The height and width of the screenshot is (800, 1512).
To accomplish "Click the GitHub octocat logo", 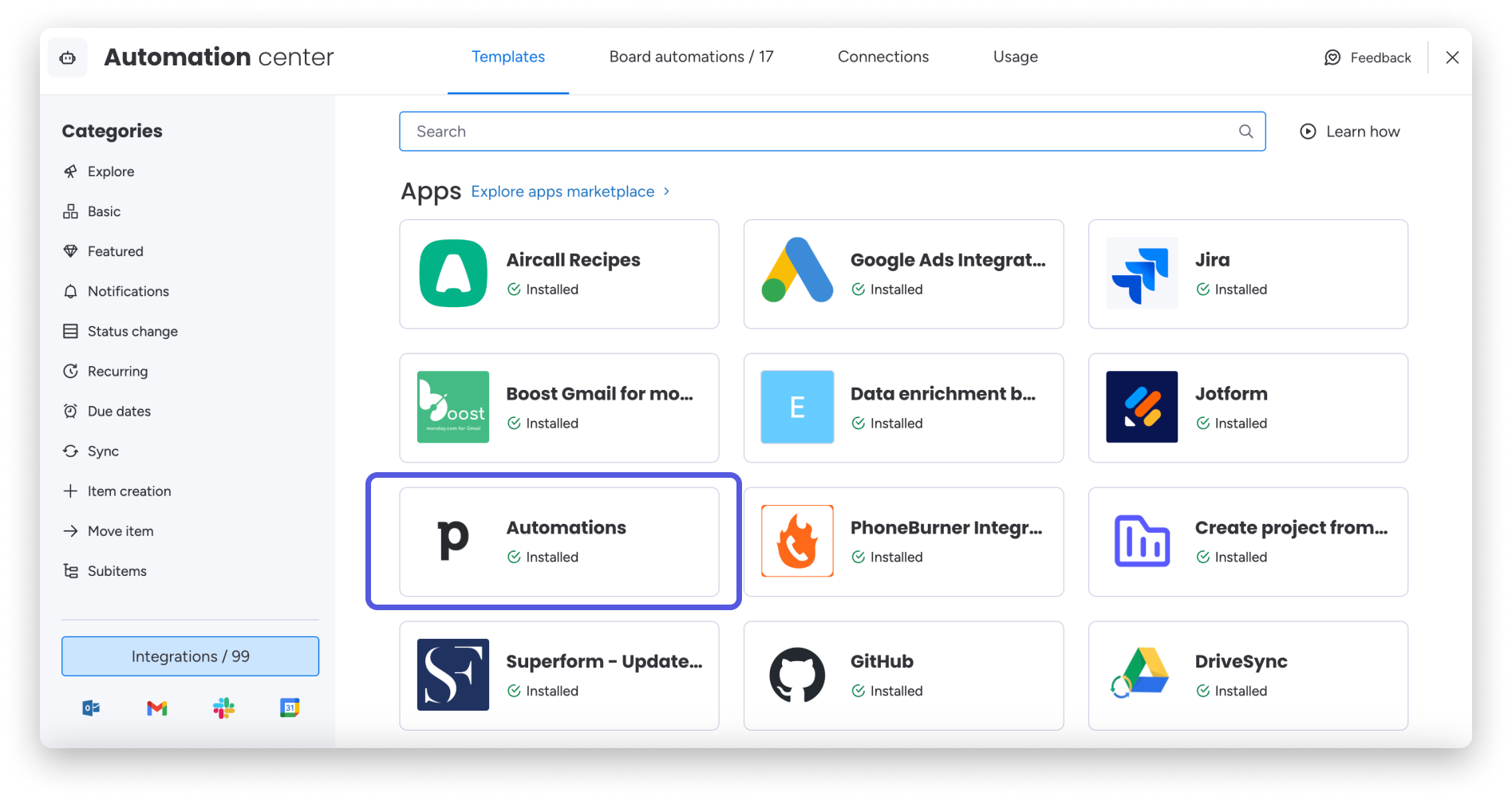I will 797,675.
